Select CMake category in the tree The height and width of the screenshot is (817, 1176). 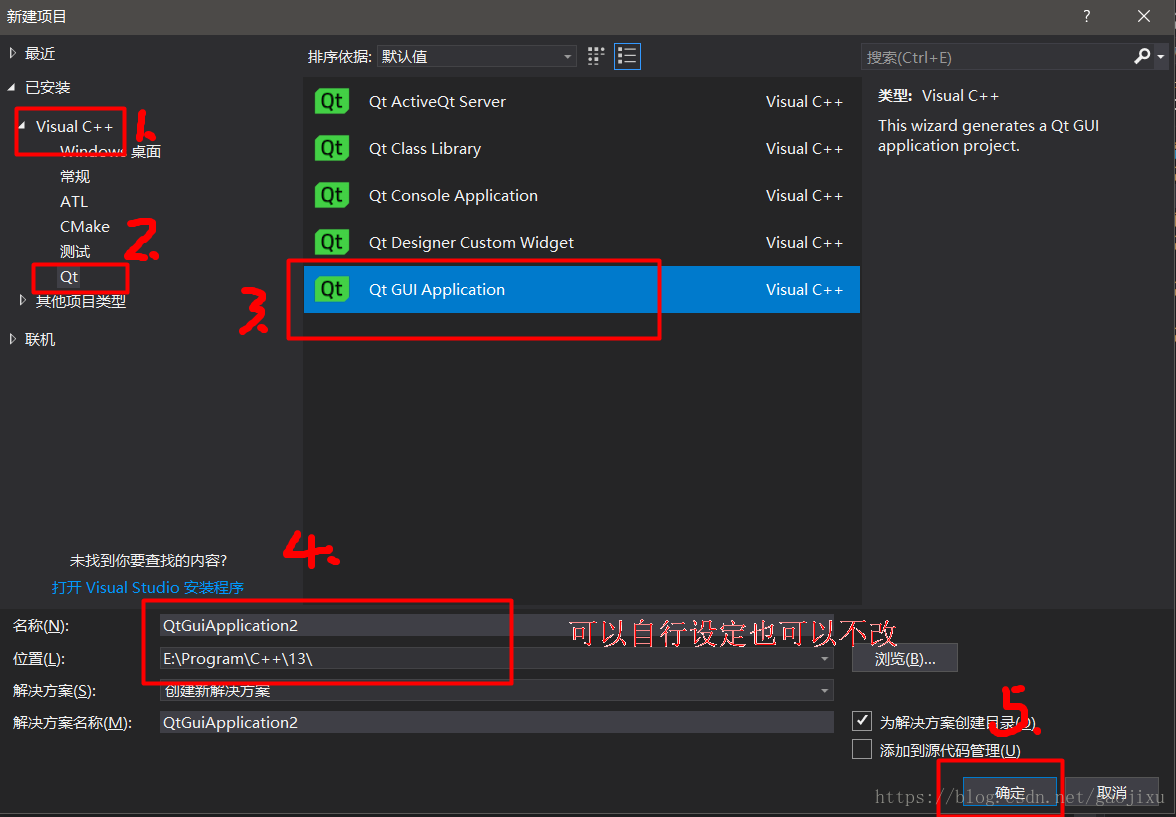point(85,227)
